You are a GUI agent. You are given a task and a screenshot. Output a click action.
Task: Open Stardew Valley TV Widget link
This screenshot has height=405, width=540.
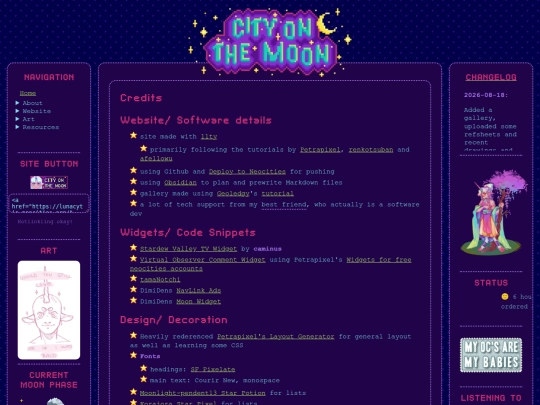click(188, 249)
